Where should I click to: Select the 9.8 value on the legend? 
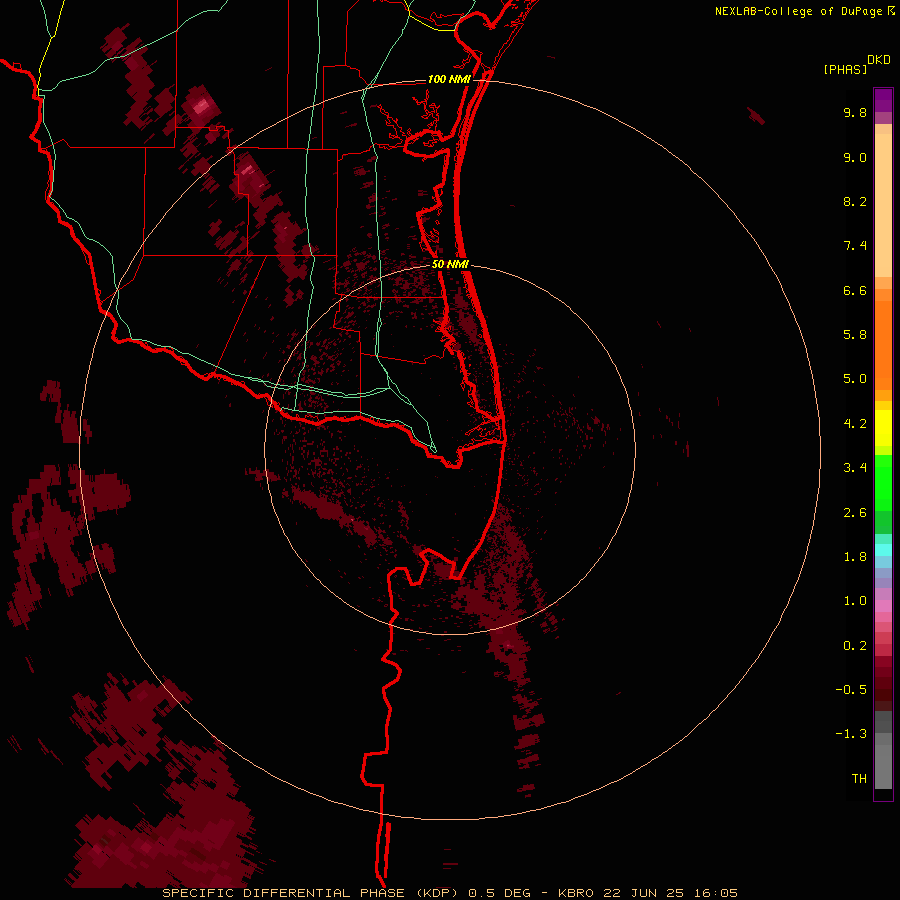coord(855,112)
